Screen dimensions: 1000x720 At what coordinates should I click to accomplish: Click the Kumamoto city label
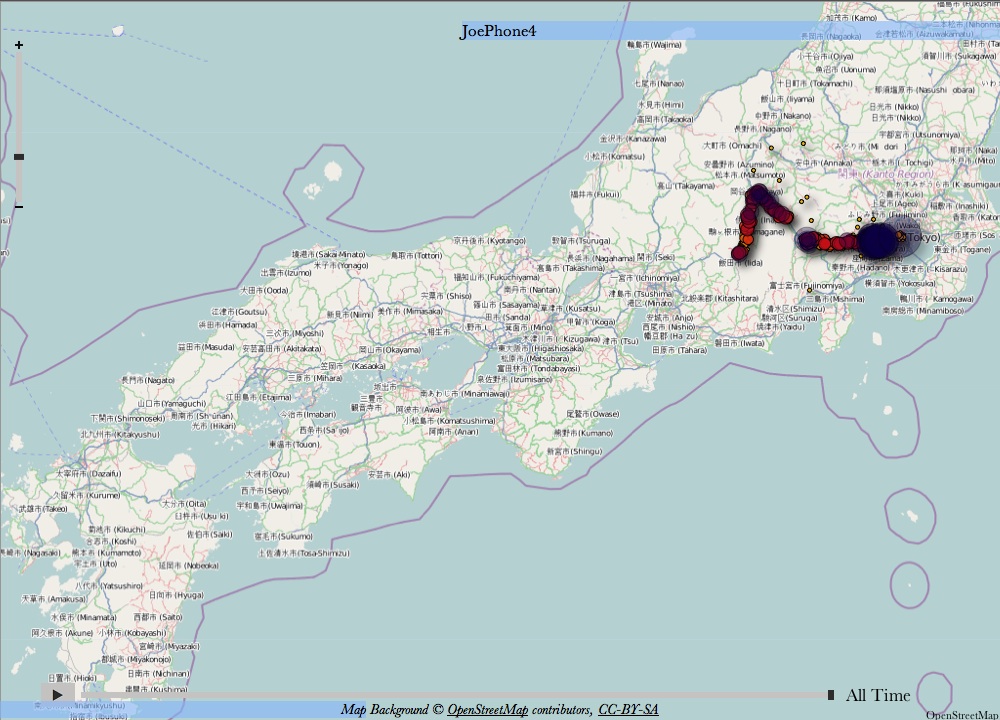click(107, 553)
